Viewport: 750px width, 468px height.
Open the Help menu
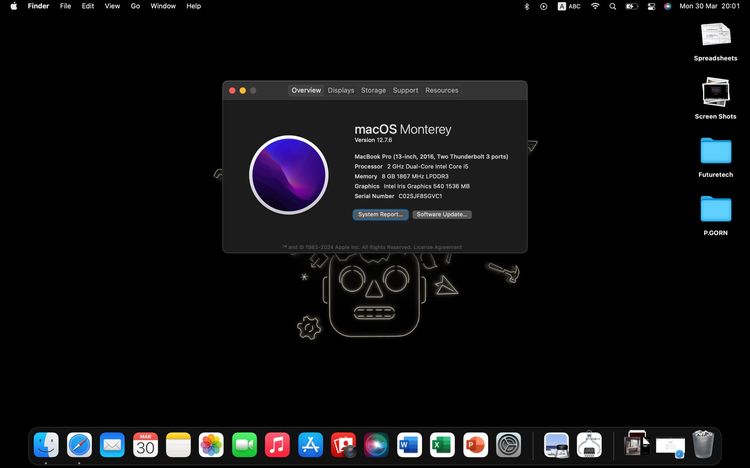click(194, 6)
